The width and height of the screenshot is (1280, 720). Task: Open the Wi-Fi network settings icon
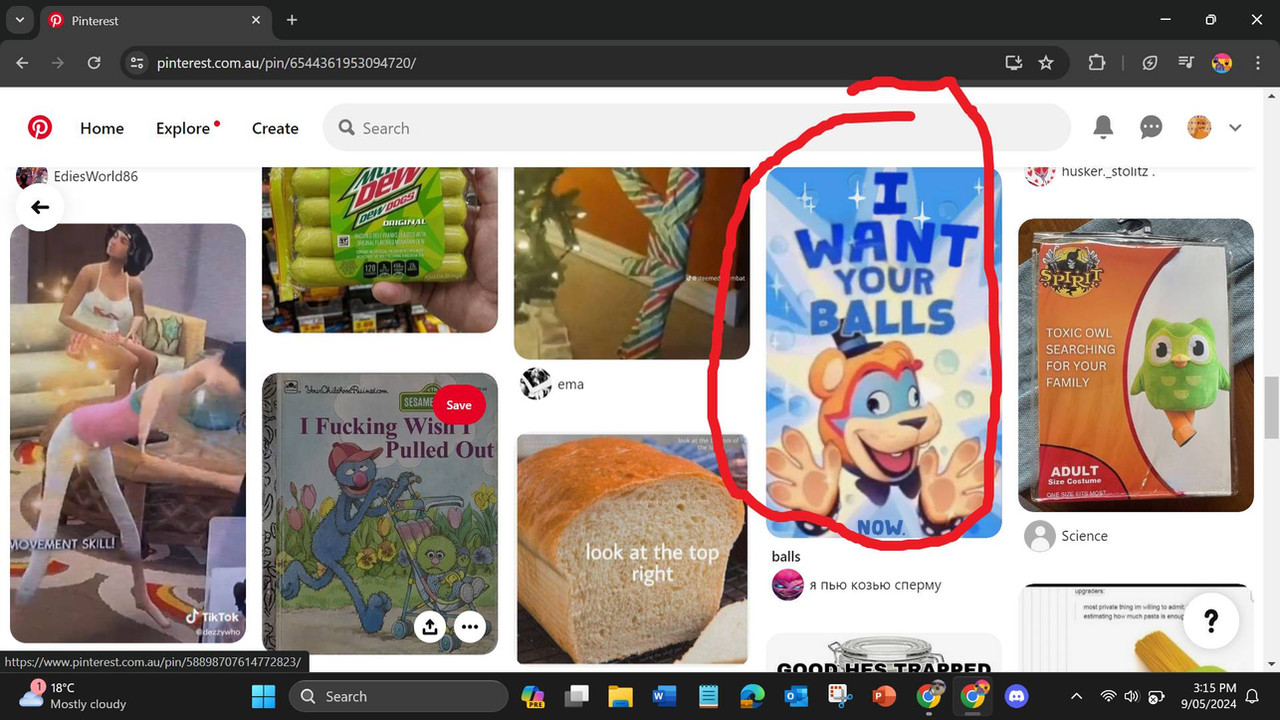1108,696
